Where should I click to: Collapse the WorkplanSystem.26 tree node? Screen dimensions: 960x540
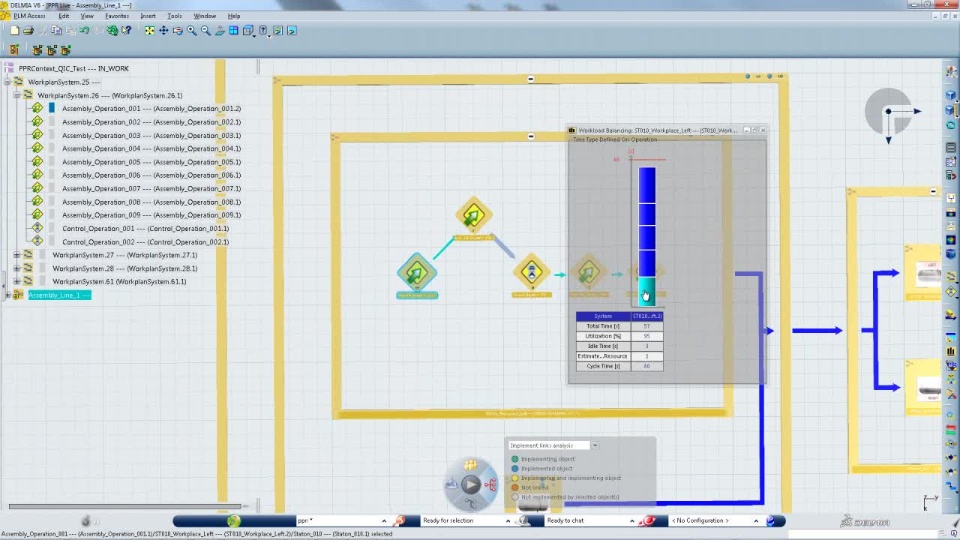(x=17, y=96)
